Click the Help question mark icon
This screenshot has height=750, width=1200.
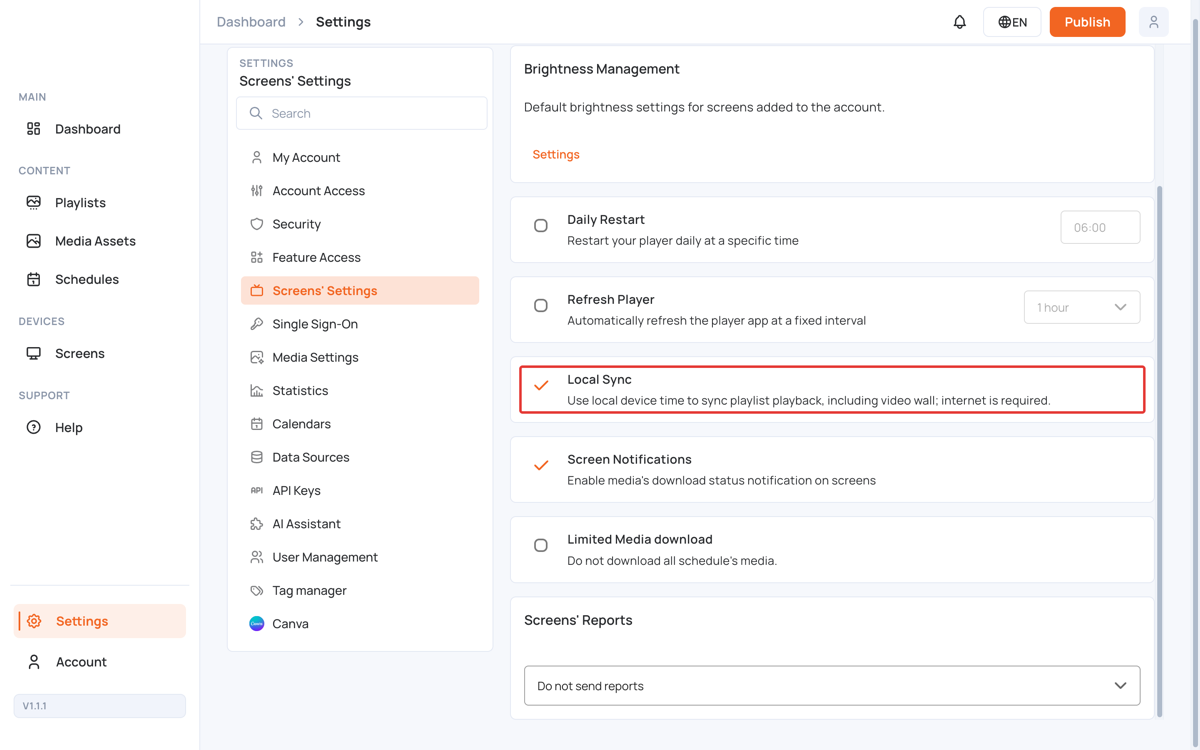coord(34,427)
